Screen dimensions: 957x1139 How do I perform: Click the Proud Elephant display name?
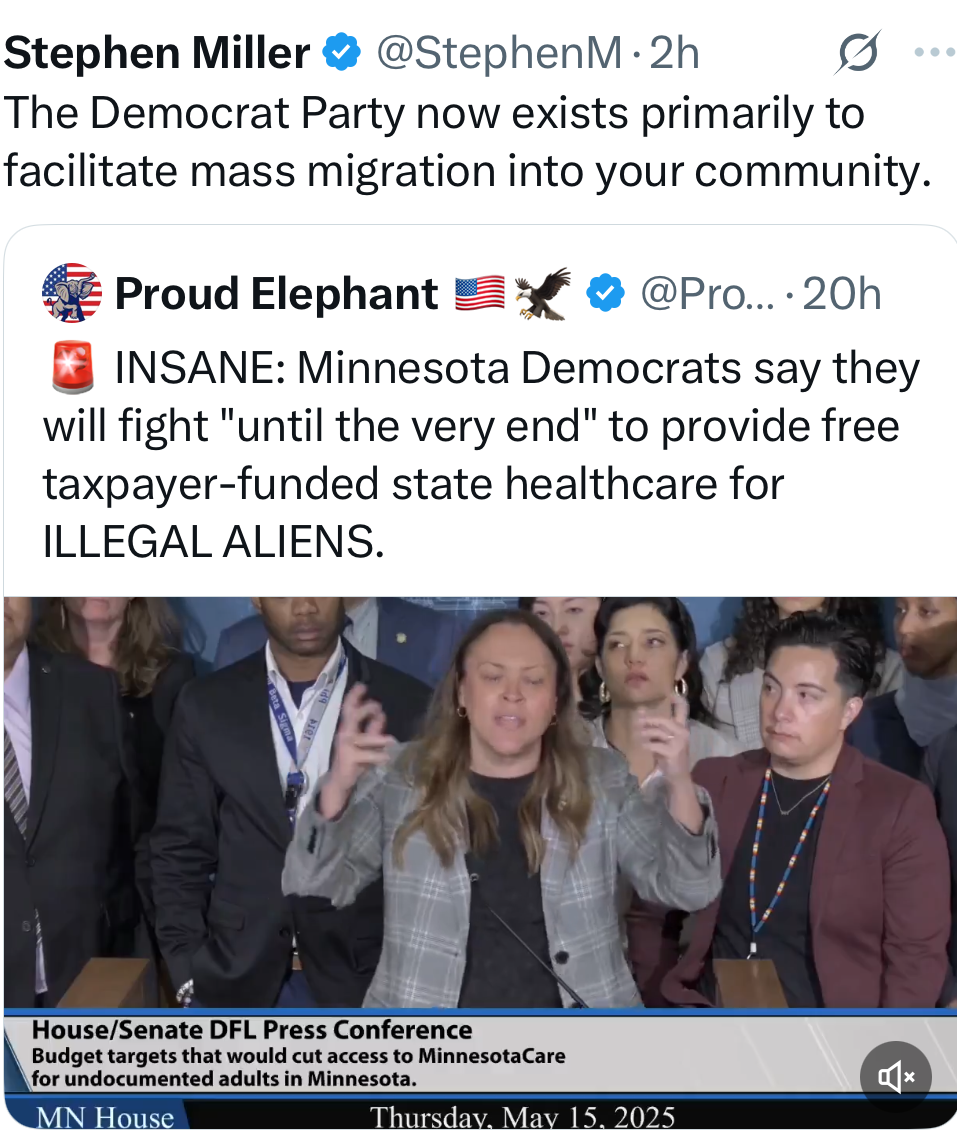pos(276,293)
